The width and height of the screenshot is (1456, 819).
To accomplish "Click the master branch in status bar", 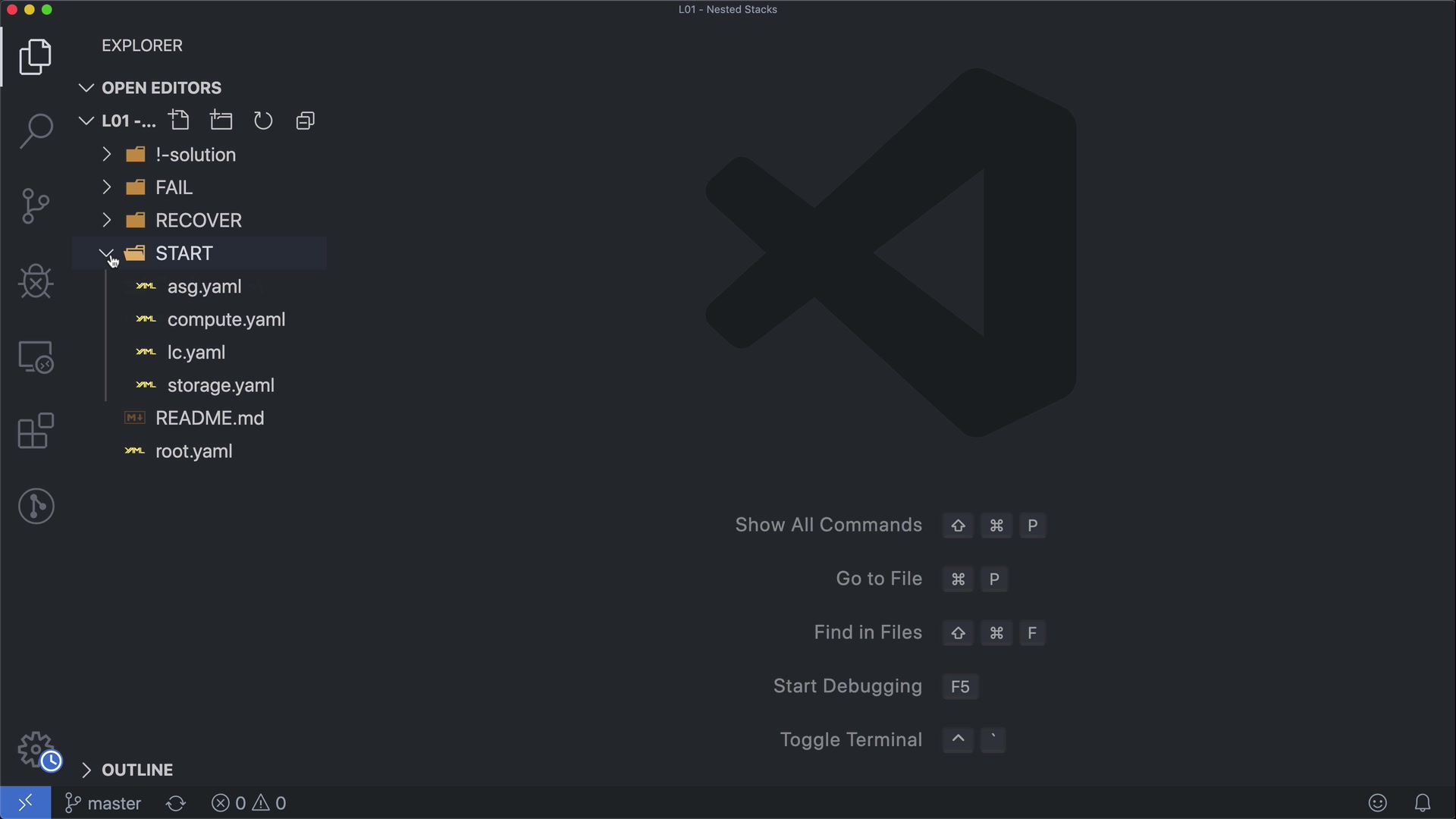I will (x=104, y=803).
